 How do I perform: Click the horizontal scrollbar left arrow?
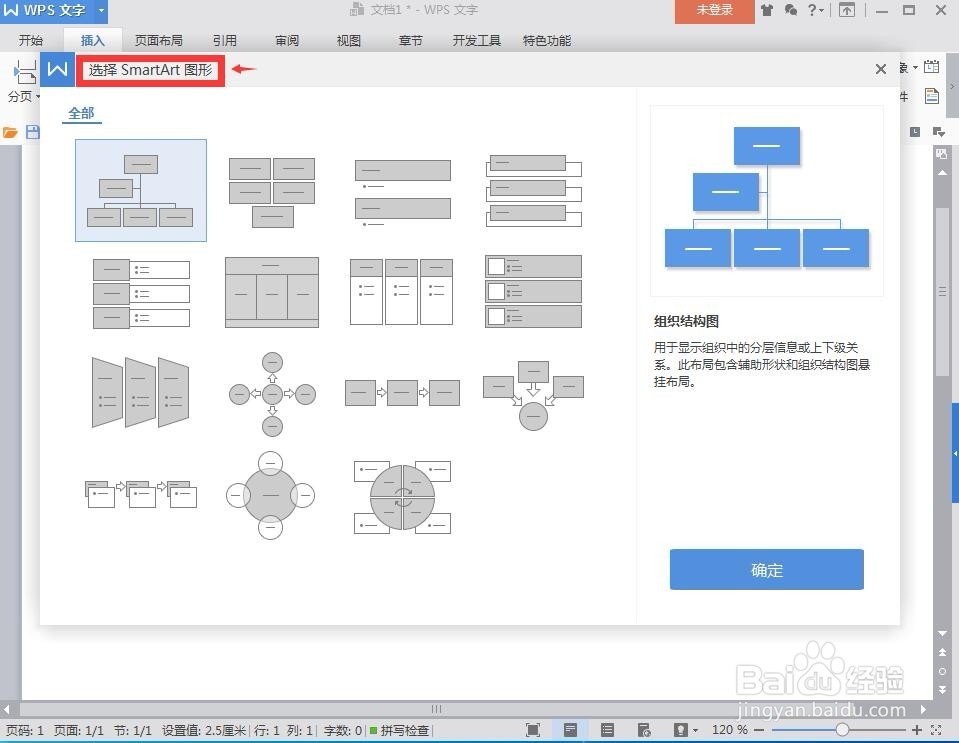click(6, 709)
